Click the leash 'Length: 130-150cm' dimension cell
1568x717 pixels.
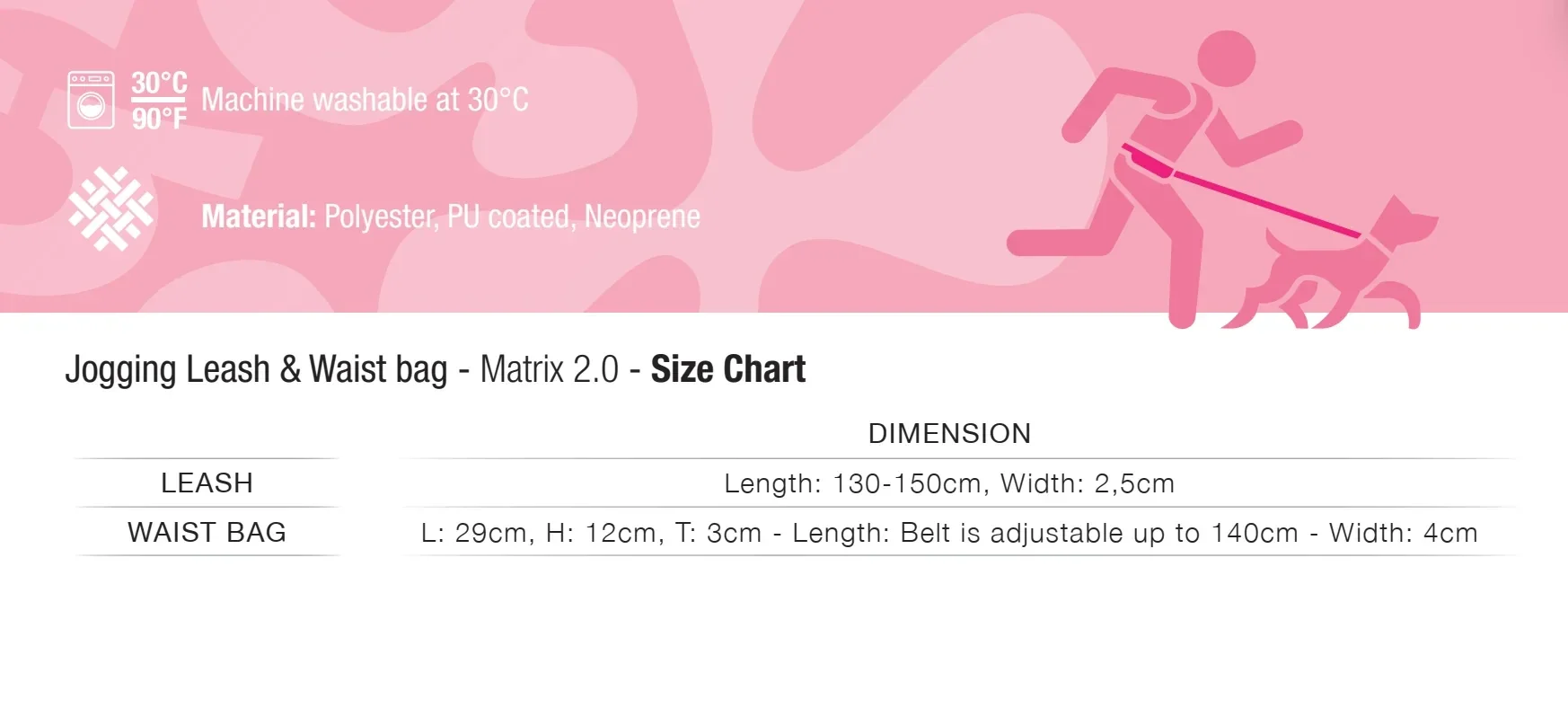pyautogui.click(x=949, y=483)
